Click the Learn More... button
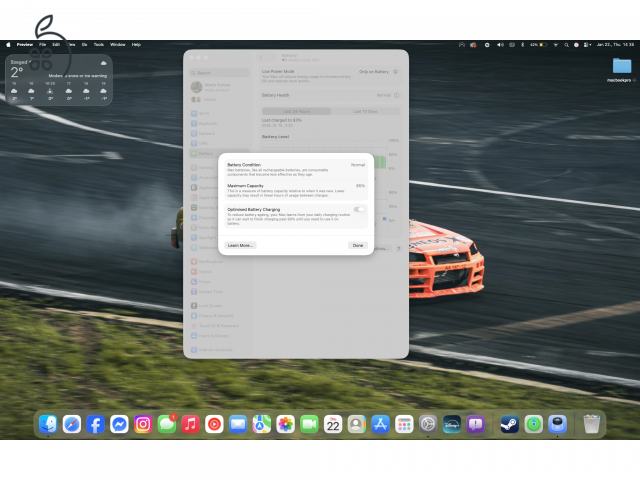Viewport: 640px width, 480px height. tap(240, 245)
